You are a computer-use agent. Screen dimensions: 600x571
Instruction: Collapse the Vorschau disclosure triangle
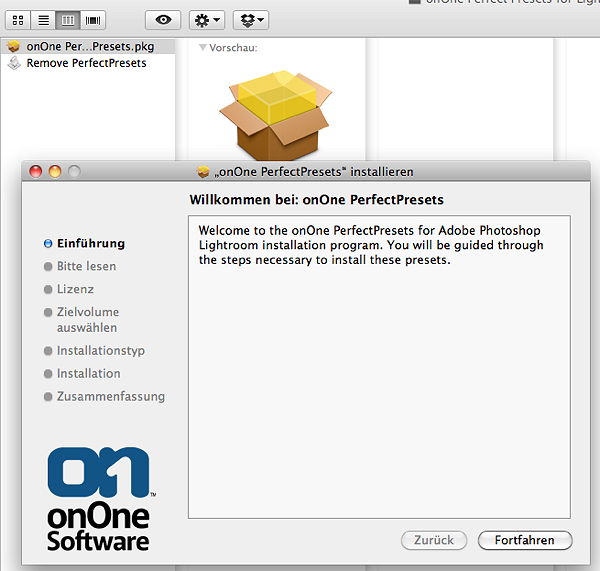pyautogui.click(x=203, y=47)
